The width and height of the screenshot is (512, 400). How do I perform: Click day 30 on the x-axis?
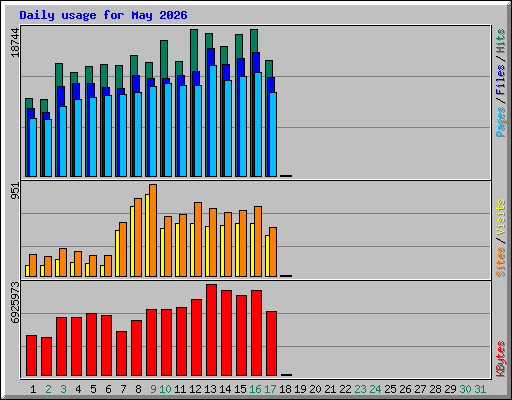pos(465,389)
